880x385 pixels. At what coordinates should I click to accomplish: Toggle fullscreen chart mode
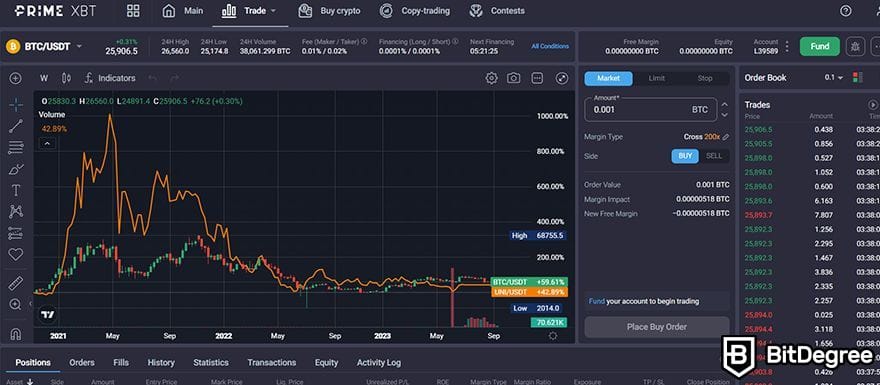[562, 79]
